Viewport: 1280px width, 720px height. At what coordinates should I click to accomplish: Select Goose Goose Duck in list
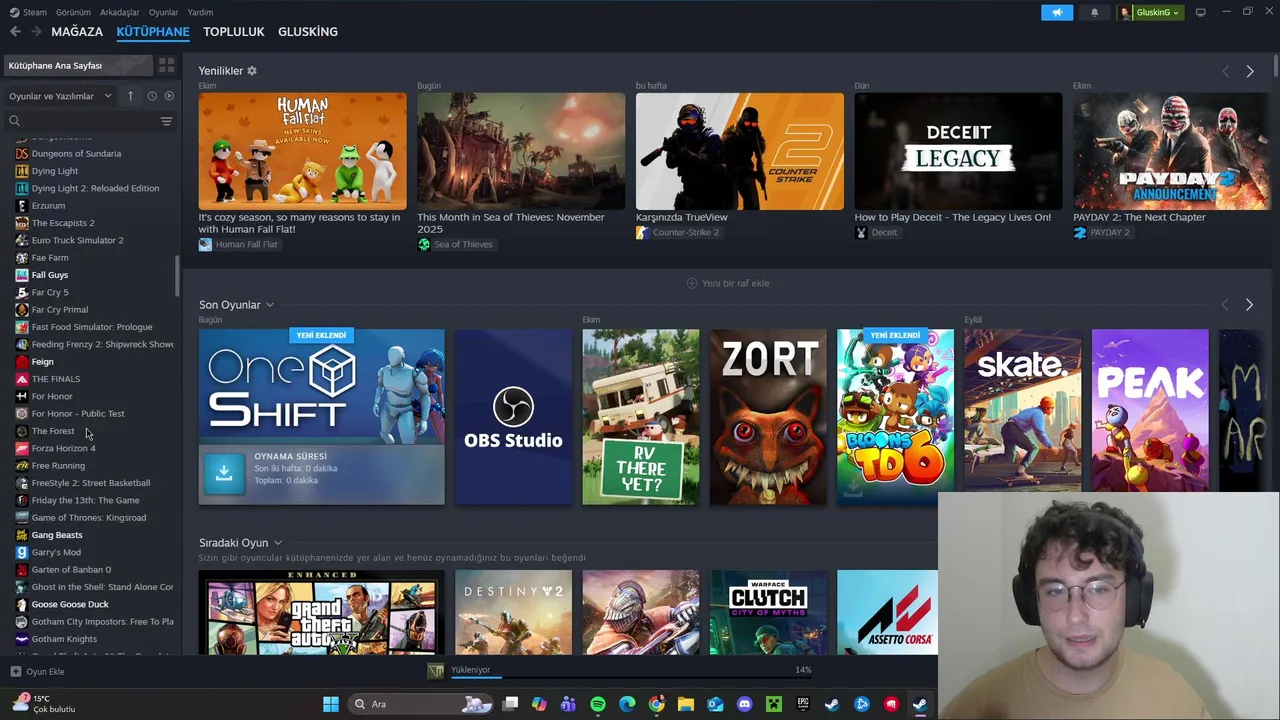click(x=70, y=604)
